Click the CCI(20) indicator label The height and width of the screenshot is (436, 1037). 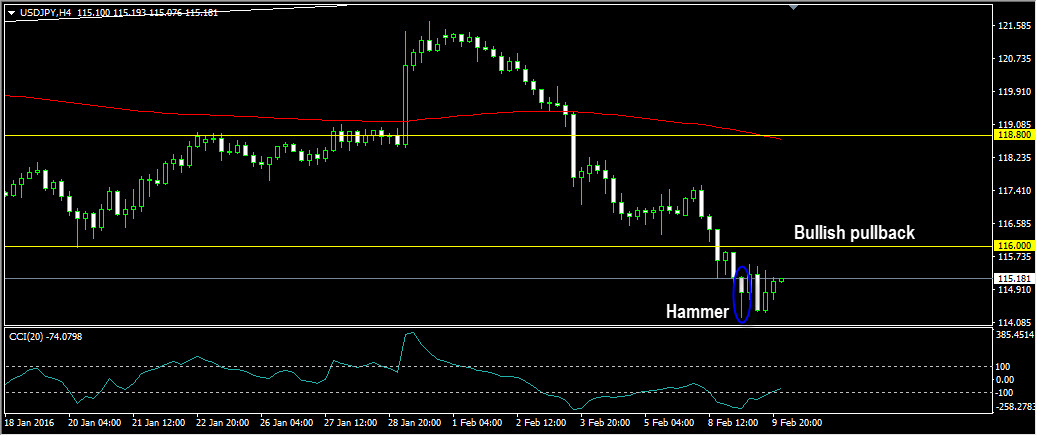tap(45, 335)
